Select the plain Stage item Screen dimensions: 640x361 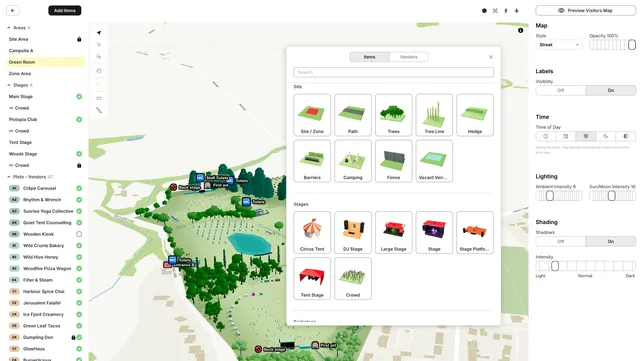pyautogui.click(x=434, y=232)
